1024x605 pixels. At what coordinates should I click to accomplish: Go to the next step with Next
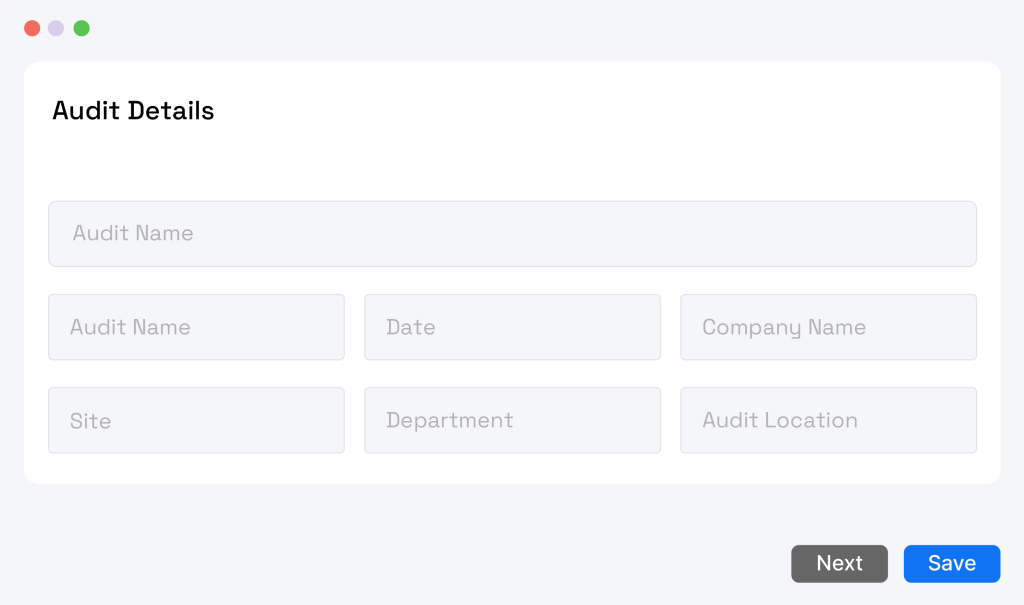(x=839, y=564)
